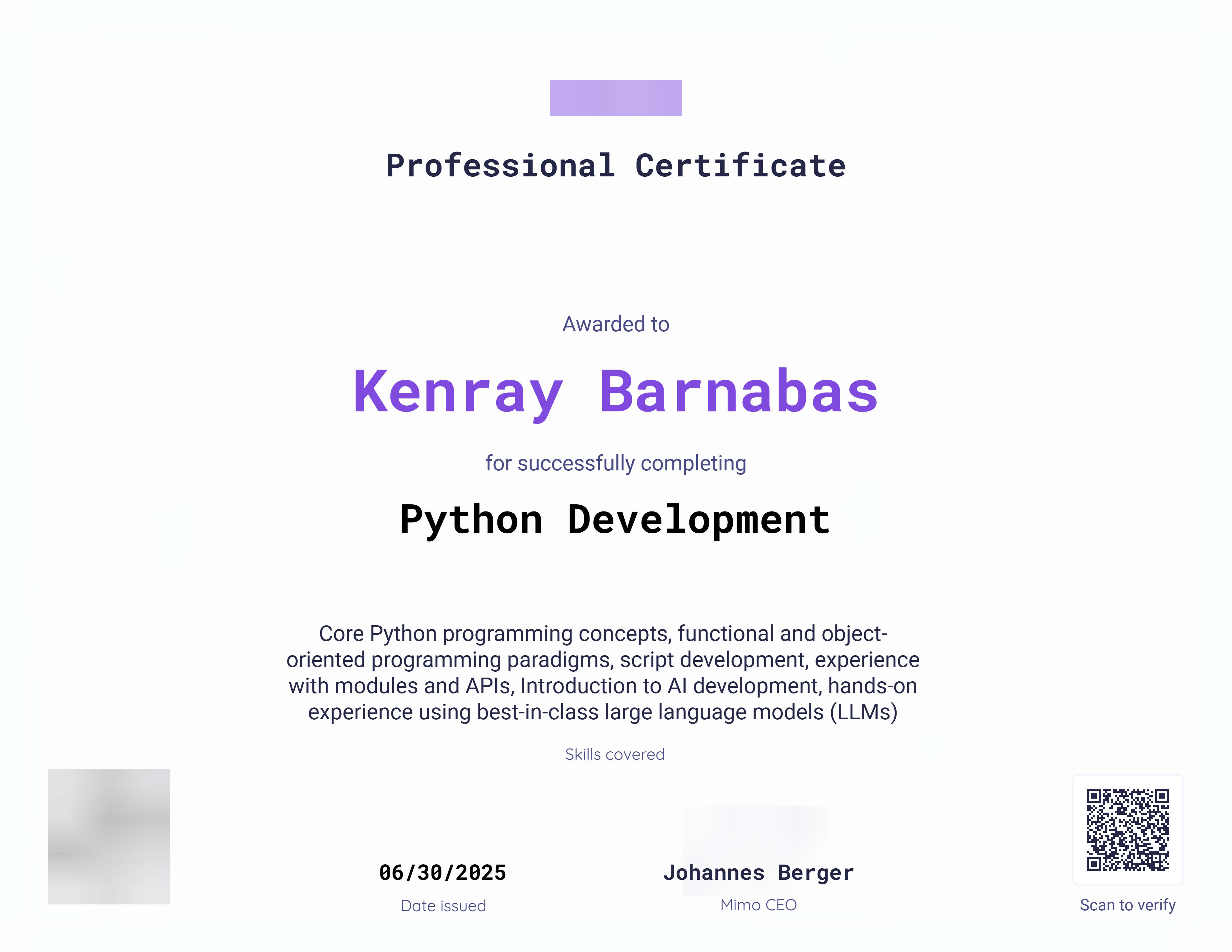The height and width of the screenshot is (952, 1232).
Task: Click the 'Date issued' label
Action: pyautogui.click(x=443, y=906)
